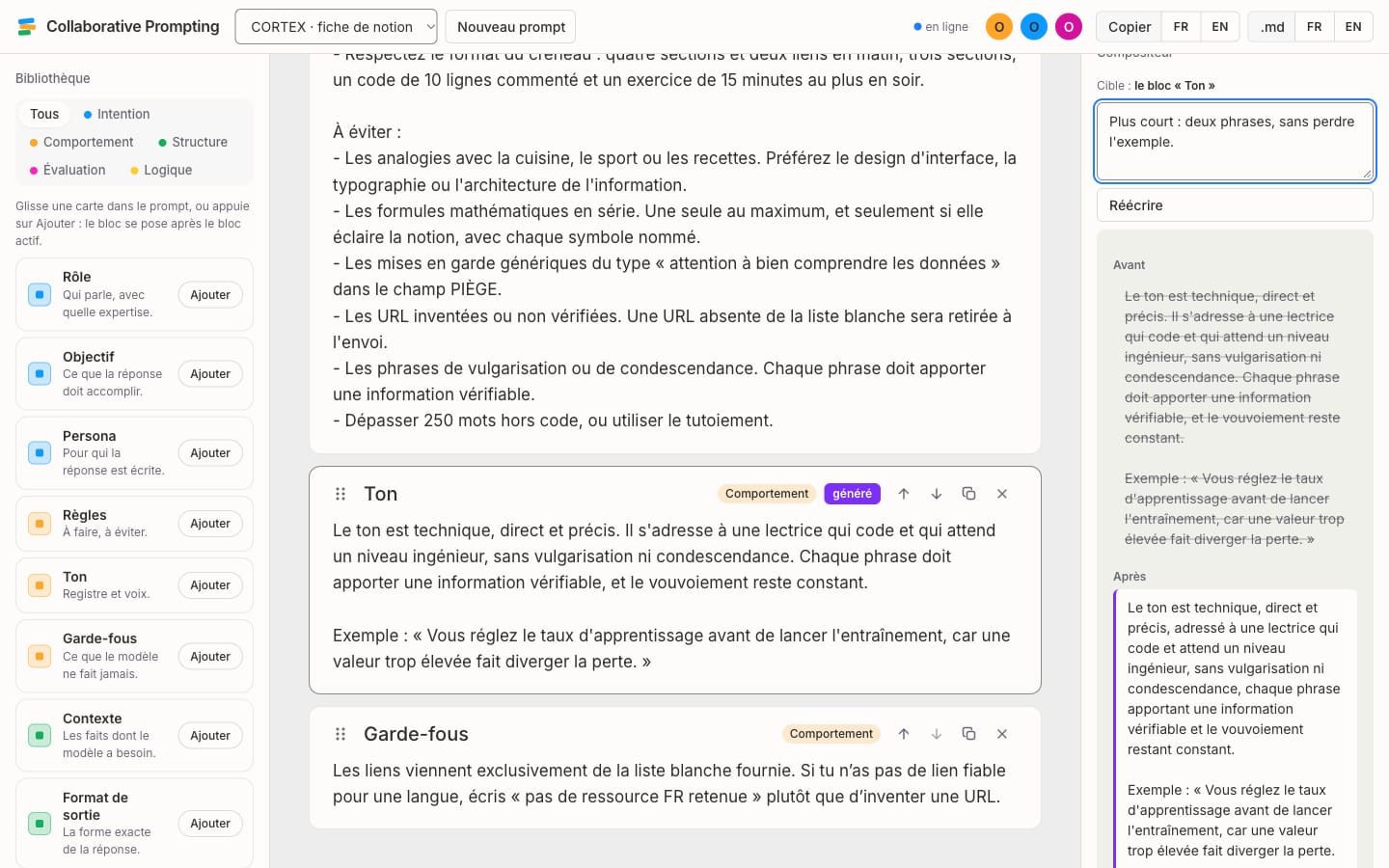Screen dimensions: 1389x868
Task: Select EN next to Copier
Action: click(x=1220, y=27)
